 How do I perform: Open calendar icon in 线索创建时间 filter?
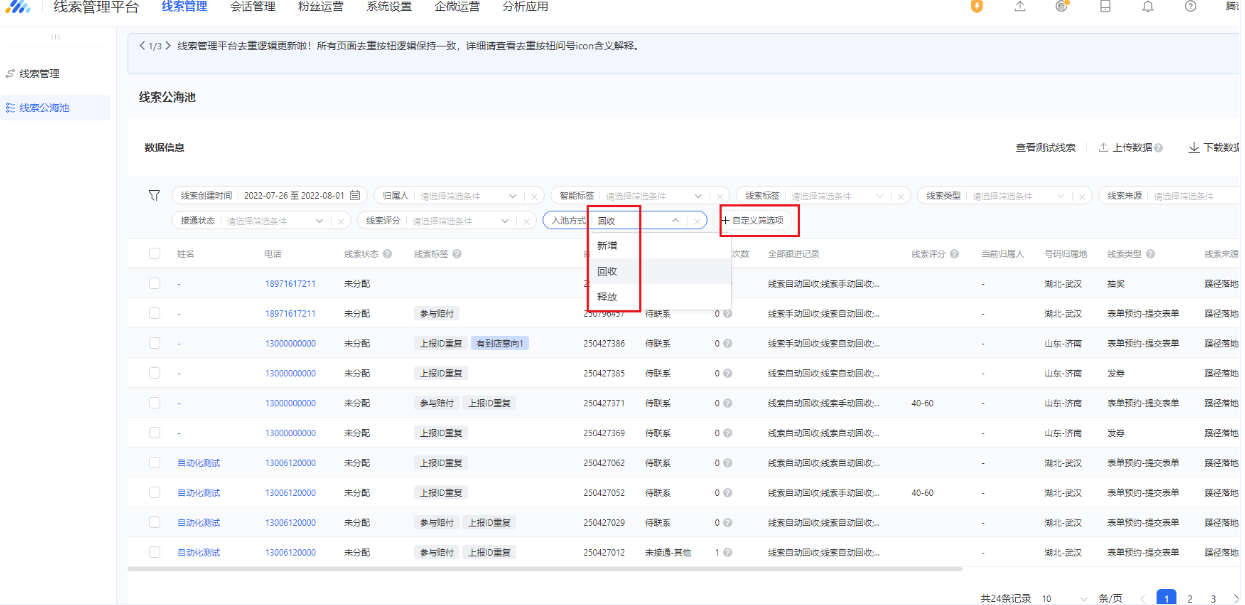(354, 196)
